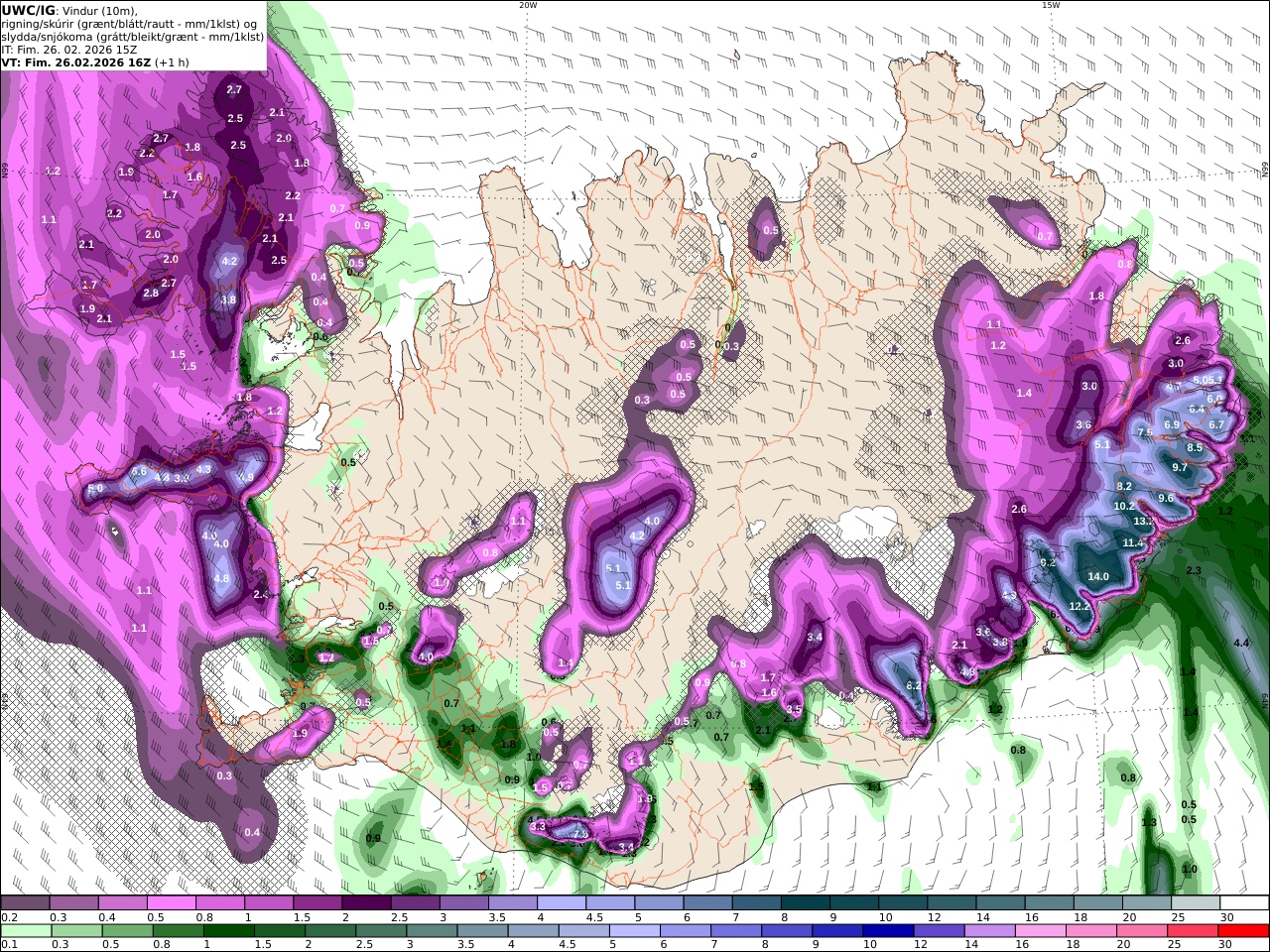Click the "0.2" label on the snow scale
The width and height of the screenshot is (1270, 952).
click(x=8, y=917)
